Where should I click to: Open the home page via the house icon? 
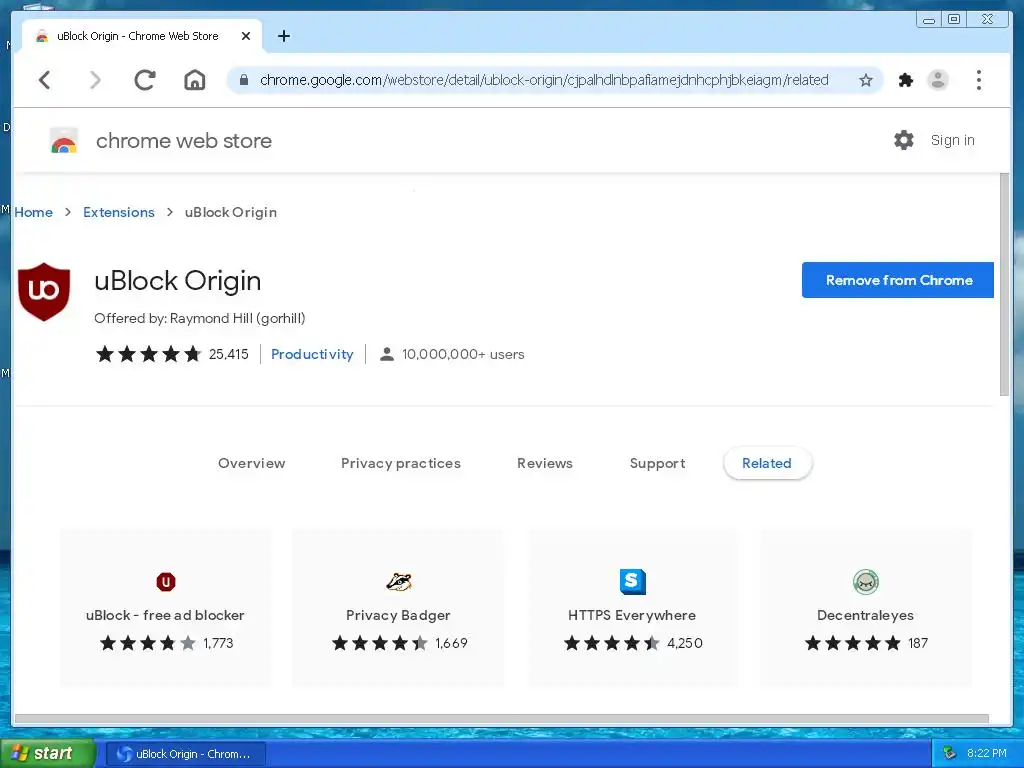(x=195, y=80)
